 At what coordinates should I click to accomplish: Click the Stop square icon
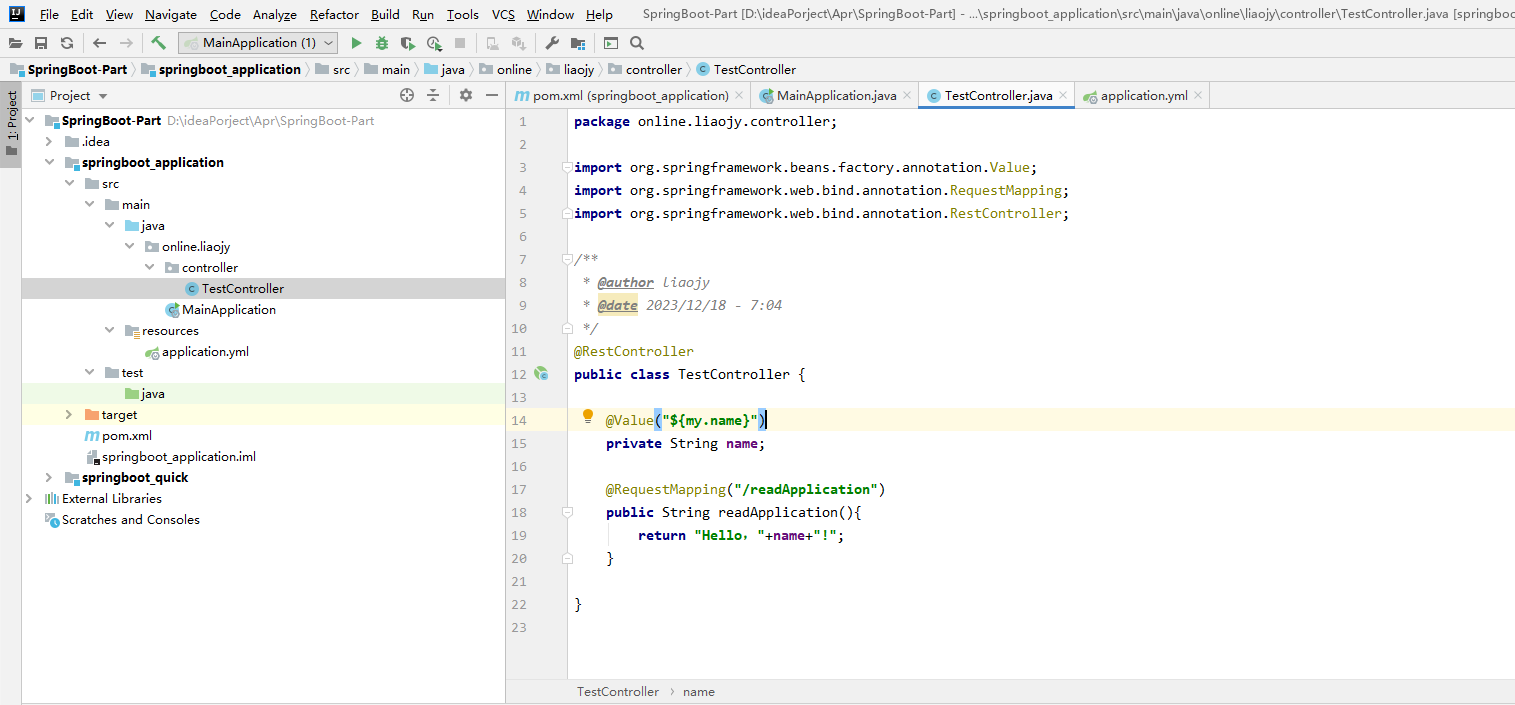460,43
